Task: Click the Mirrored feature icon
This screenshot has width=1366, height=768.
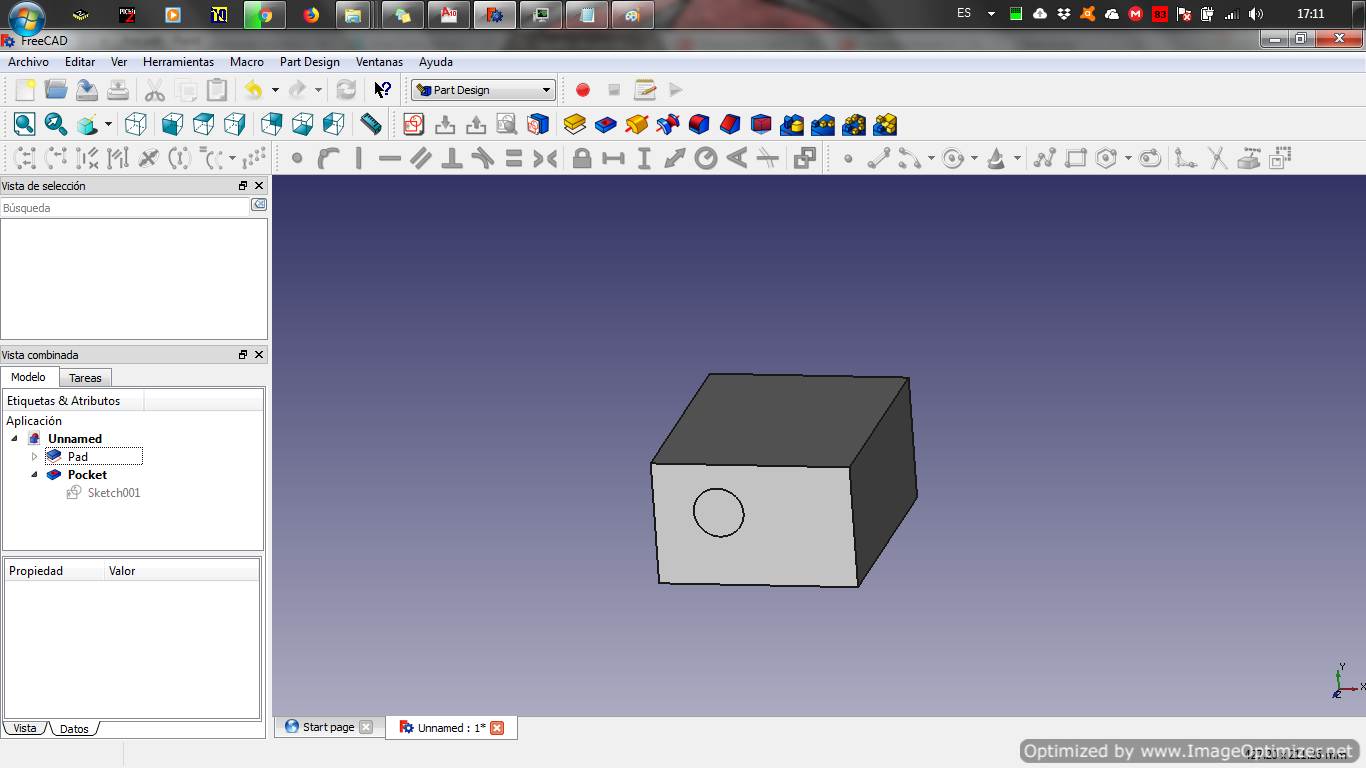Action: pyautogui.click(x=791, y=124)
